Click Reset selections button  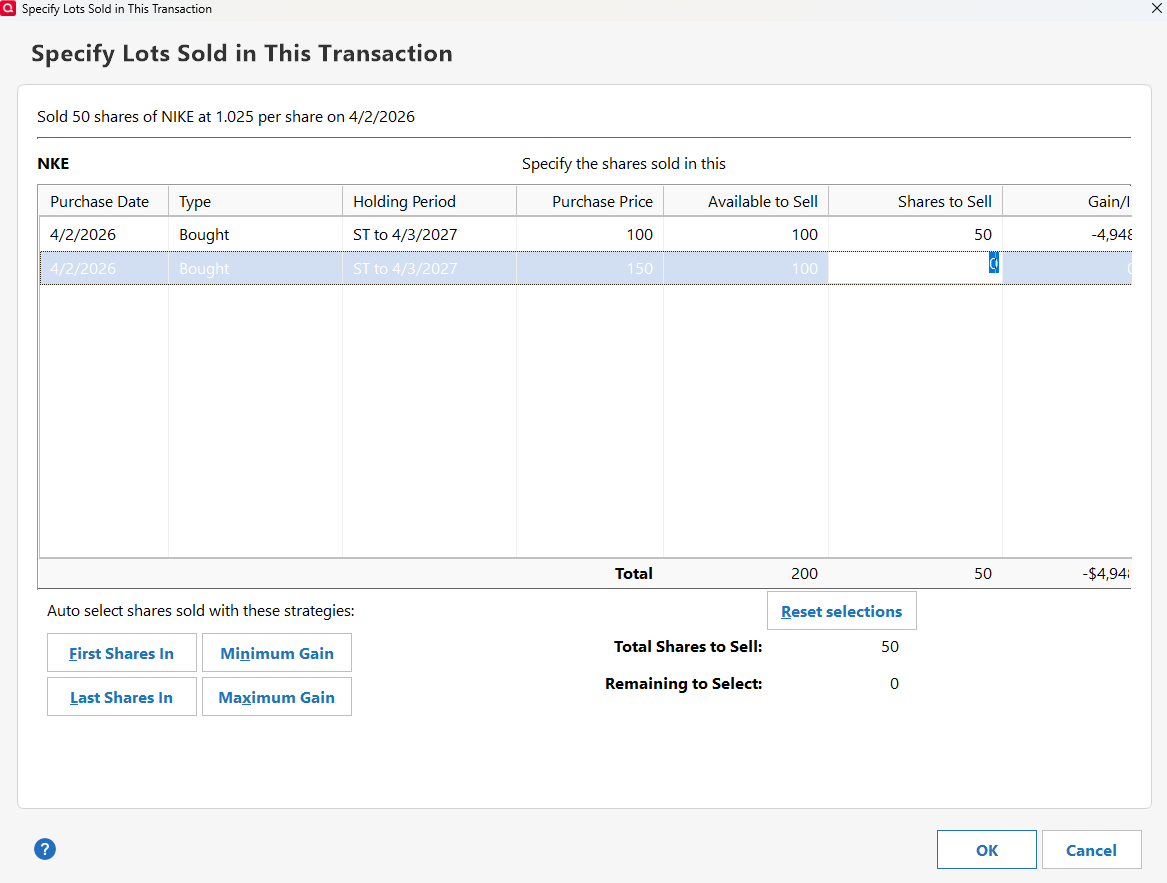point(841,611)
